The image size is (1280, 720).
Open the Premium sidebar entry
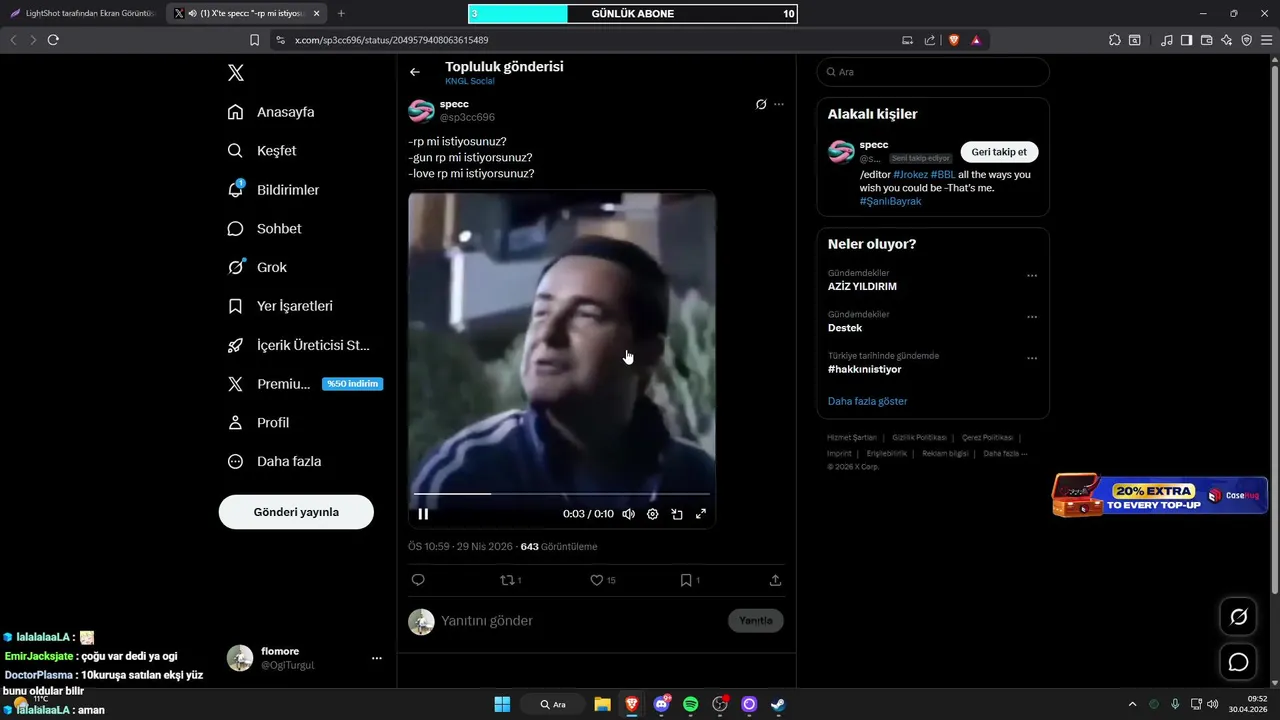[x=305, y=384]
